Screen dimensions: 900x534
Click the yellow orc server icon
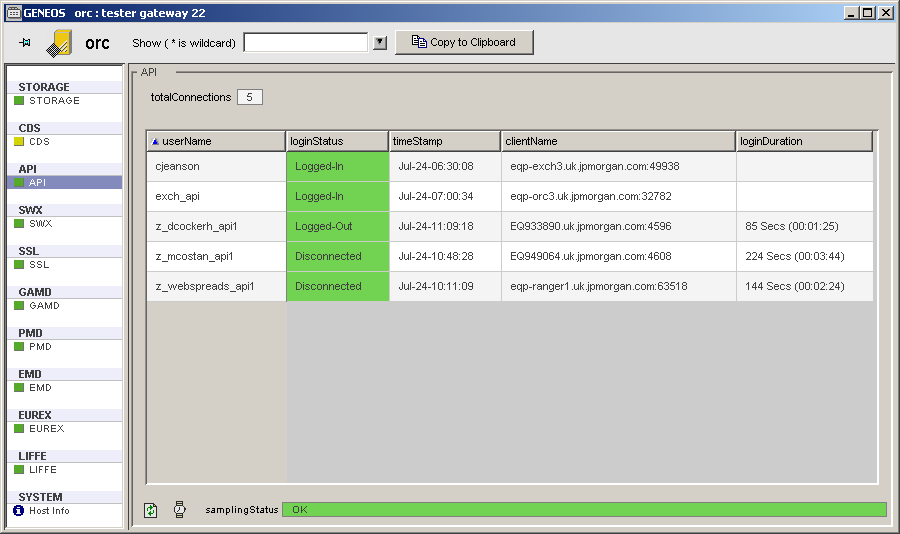click(x=60, y=43)
